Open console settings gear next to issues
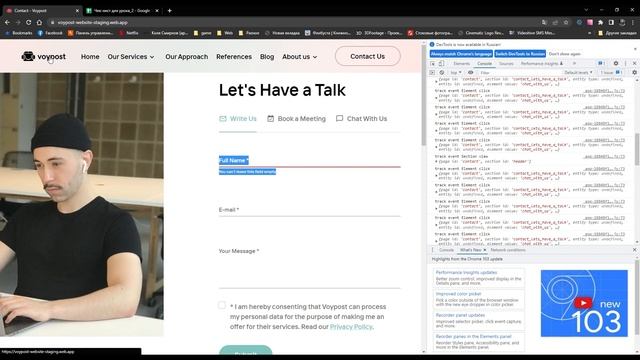This screenshot has width=640, height=360. point(634,73)
